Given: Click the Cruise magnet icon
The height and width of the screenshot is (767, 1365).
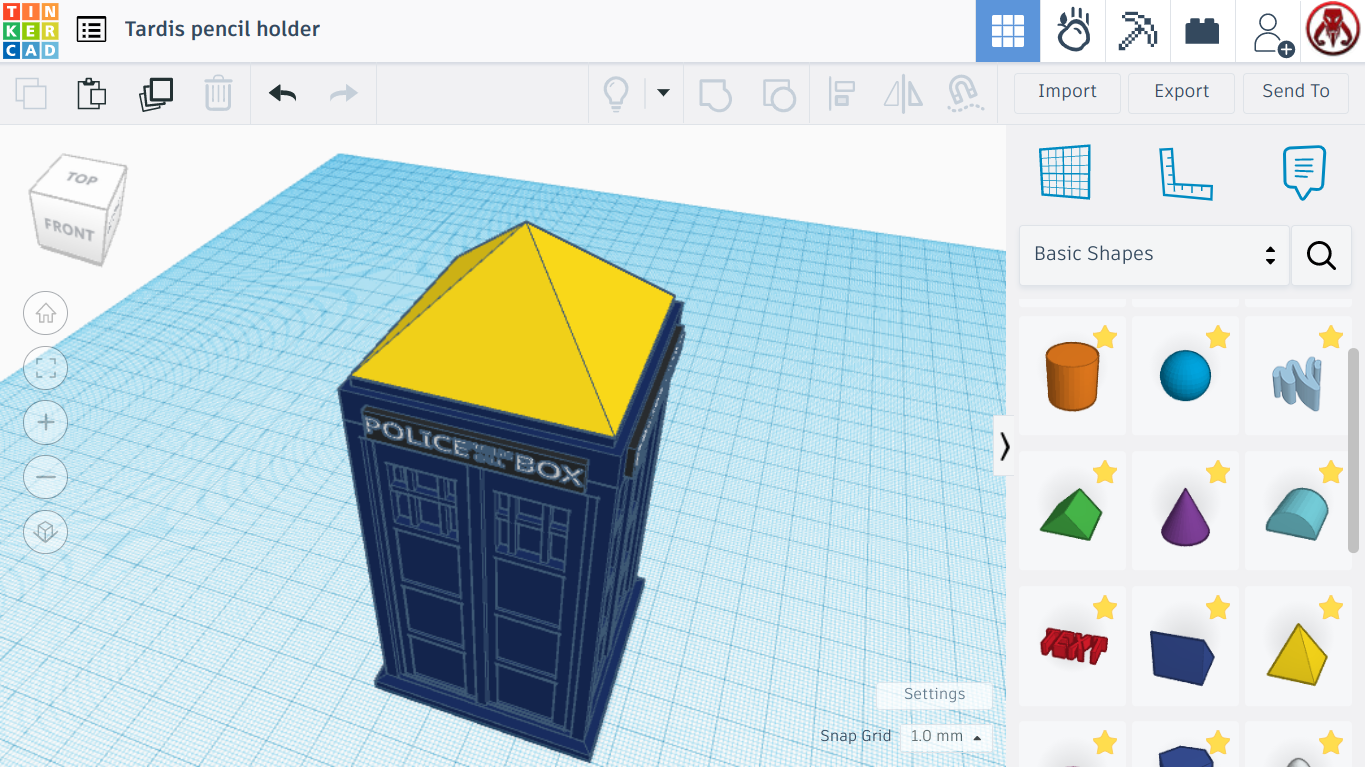Looking at the screenshot, I should click(964, 94).
